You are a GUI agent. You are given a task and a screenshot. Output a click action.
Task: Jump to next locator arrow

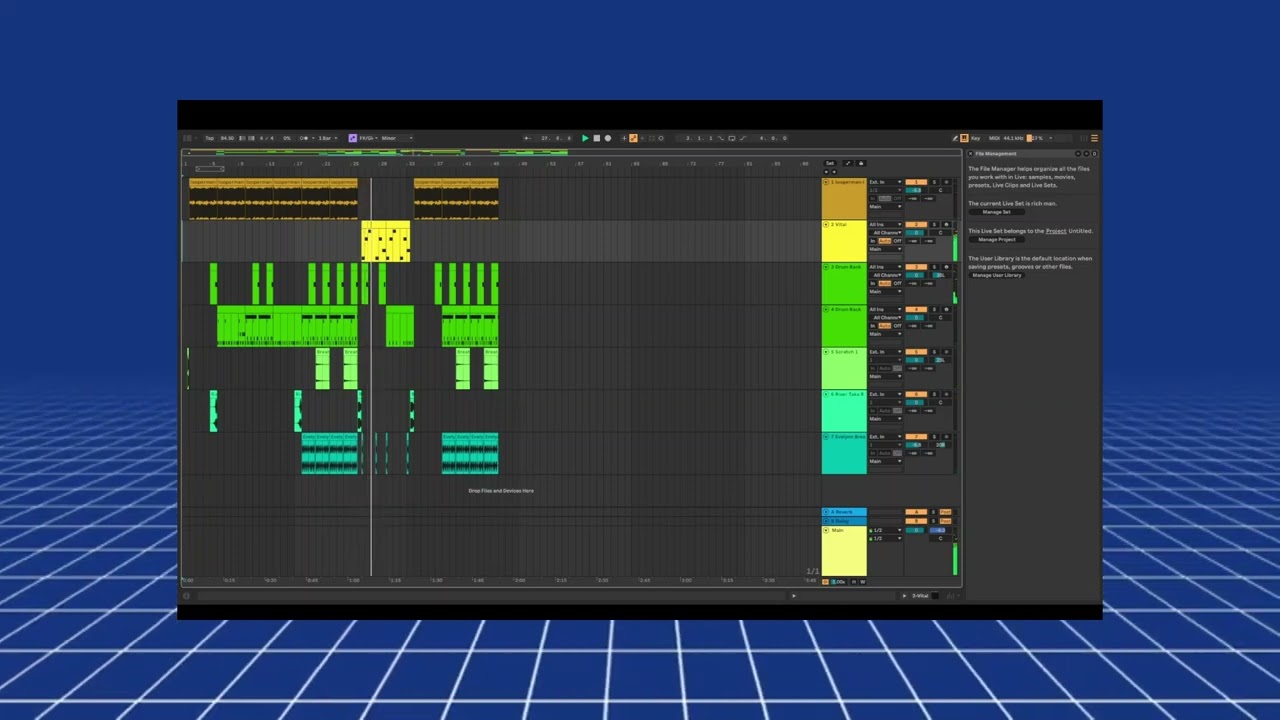point(834,172)
